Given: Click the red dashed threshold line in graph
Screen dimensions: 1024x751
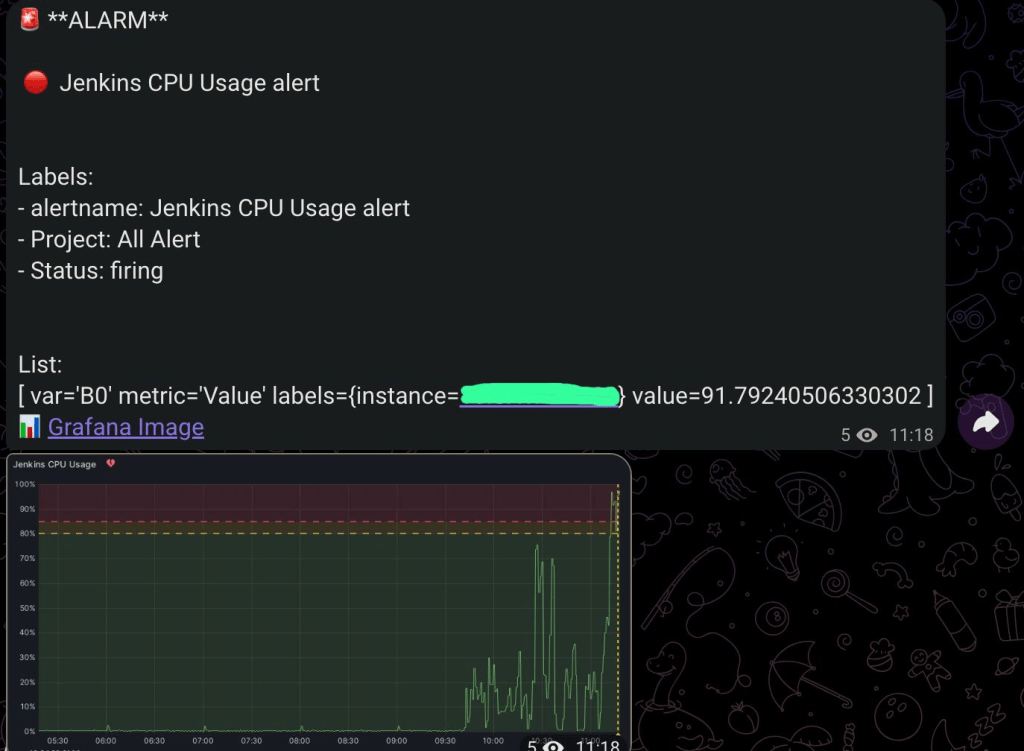Looking at the screenshot, I should point(300,521).
